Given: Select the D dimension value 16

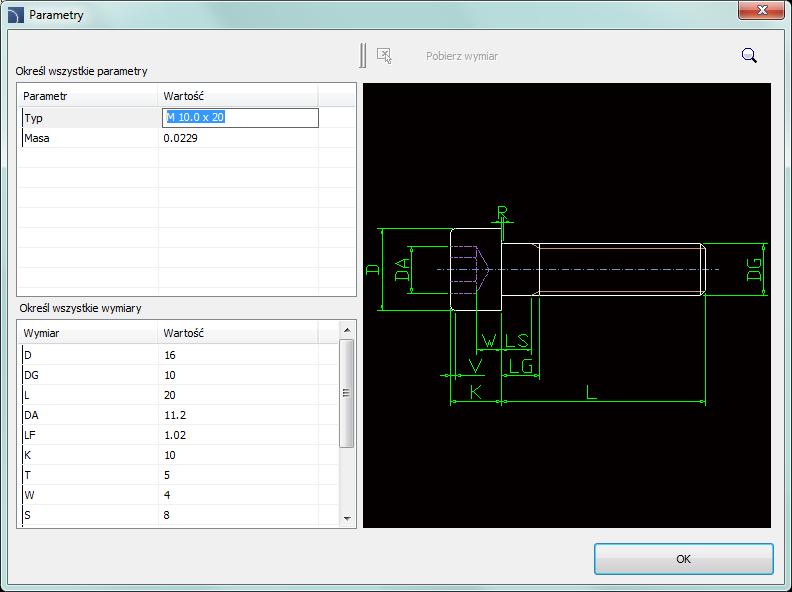Looking at the screenshot, I should [170, 355].
